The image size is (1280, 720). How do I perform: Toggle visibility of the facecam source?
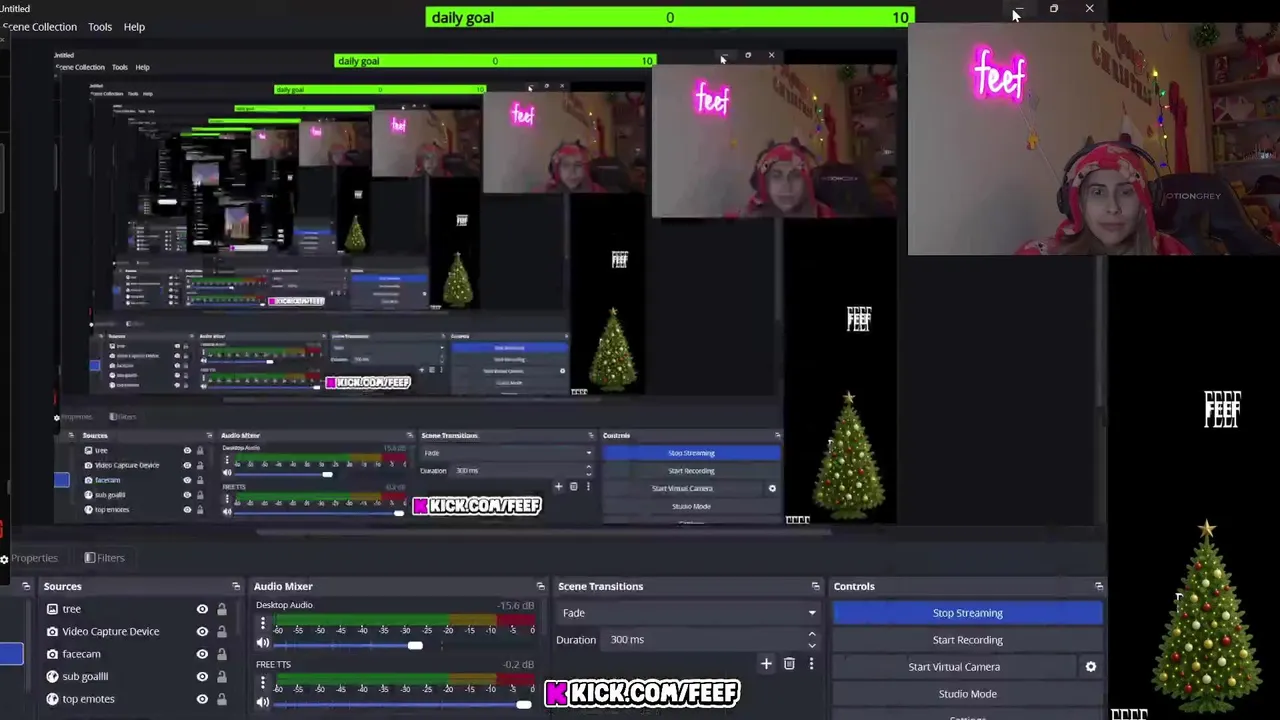(x=202, y=654)
